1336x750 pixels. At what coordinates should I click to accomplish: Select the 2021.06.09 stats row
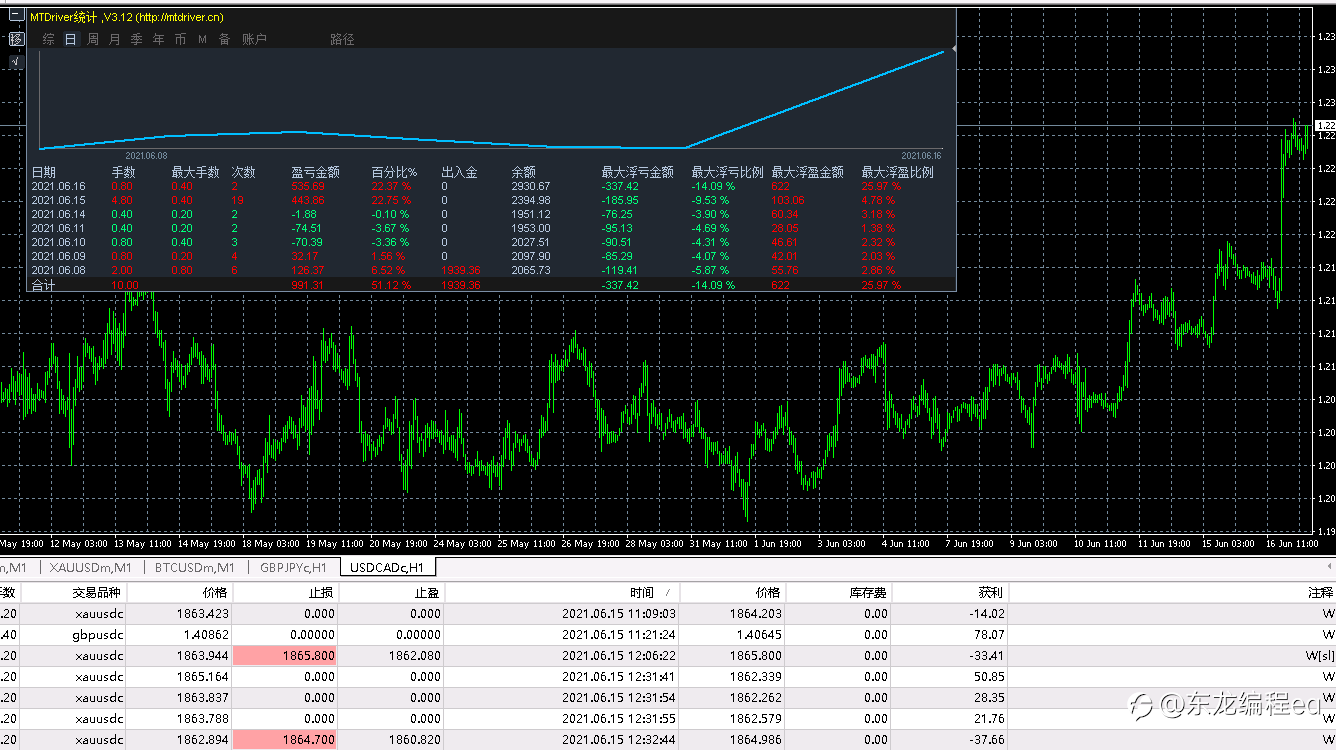tap(490, 256)
